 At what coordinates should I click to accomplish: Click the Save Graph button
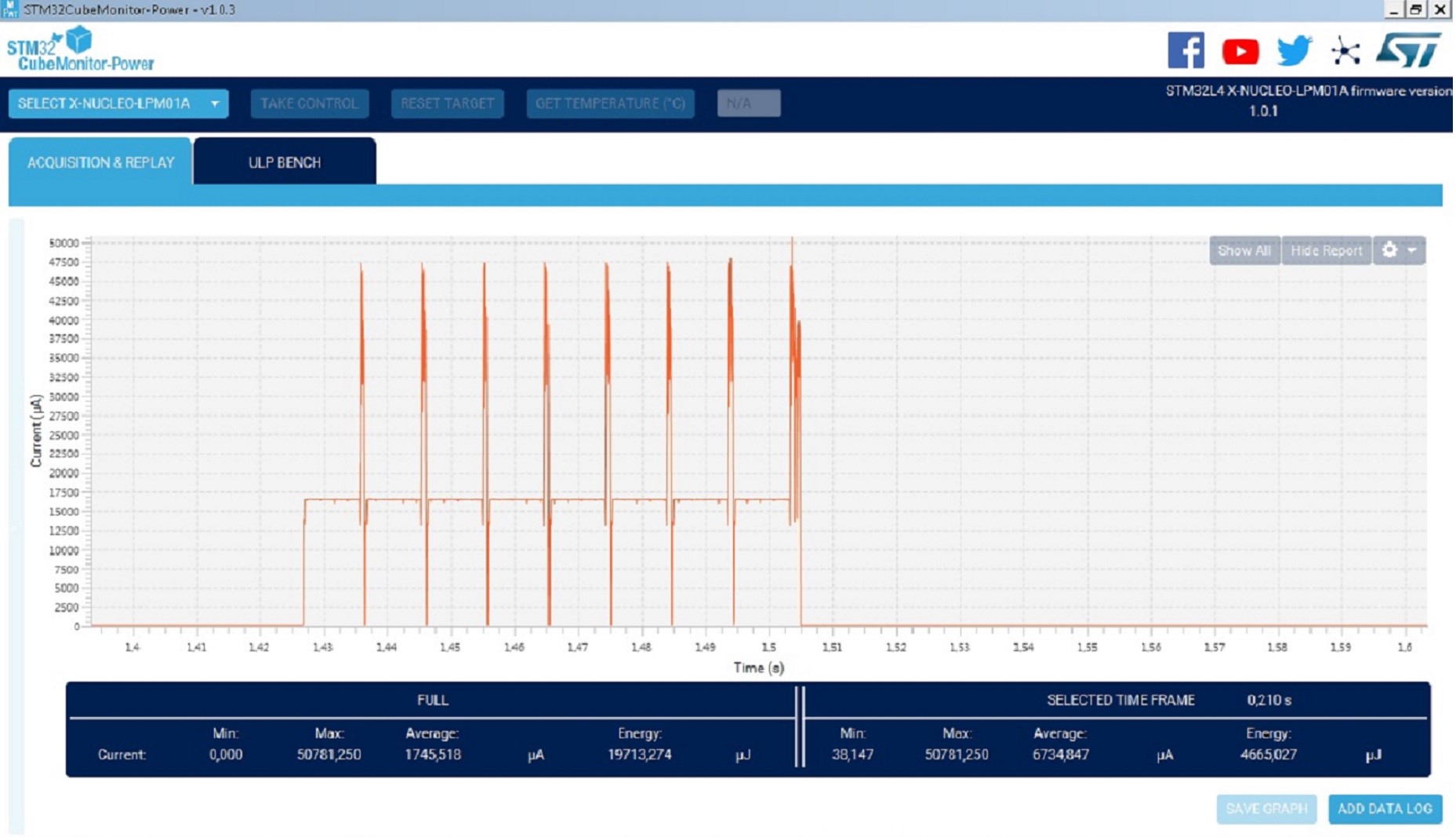coord(1266,809)
